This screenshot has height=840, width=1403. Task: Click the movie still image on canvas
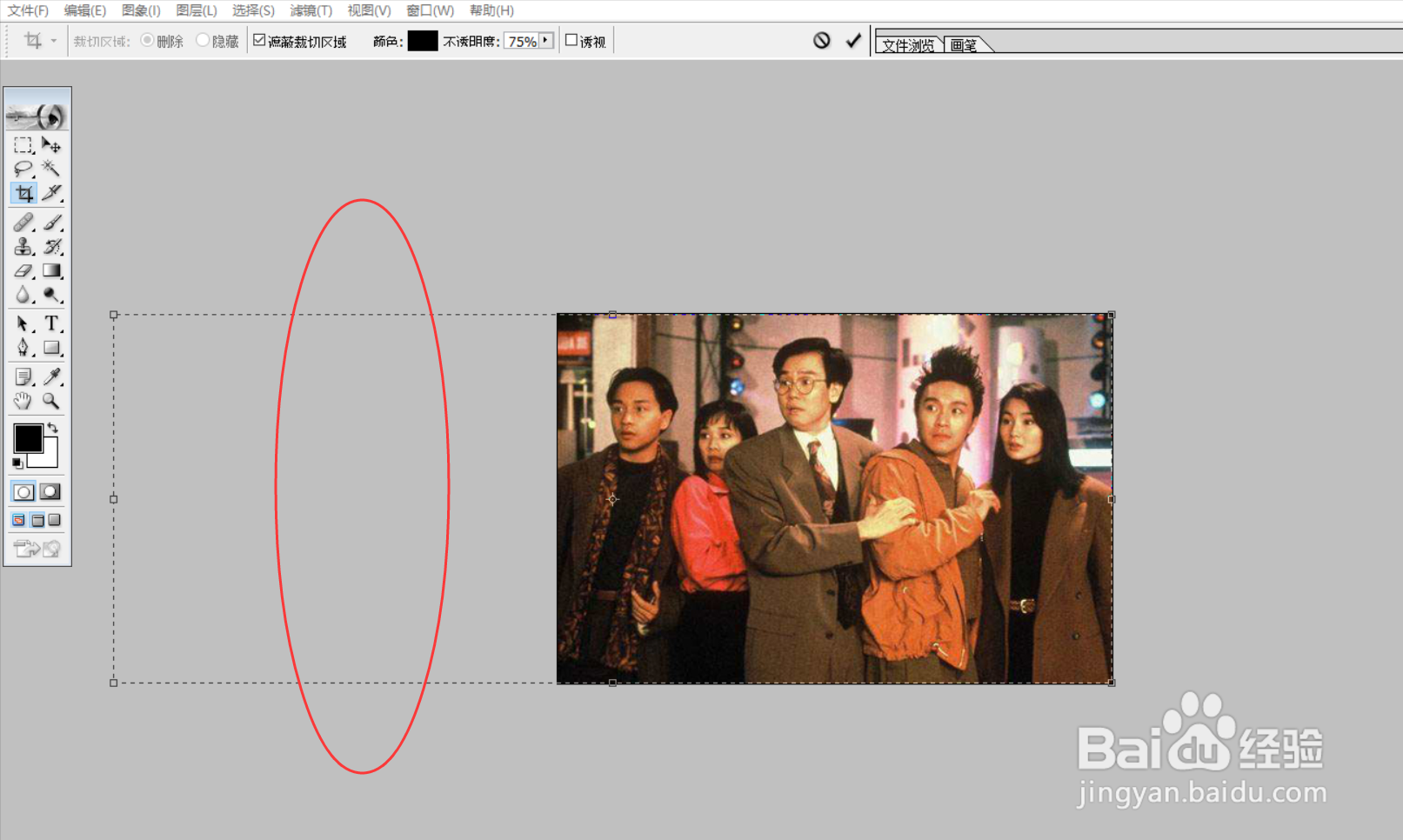835,498
